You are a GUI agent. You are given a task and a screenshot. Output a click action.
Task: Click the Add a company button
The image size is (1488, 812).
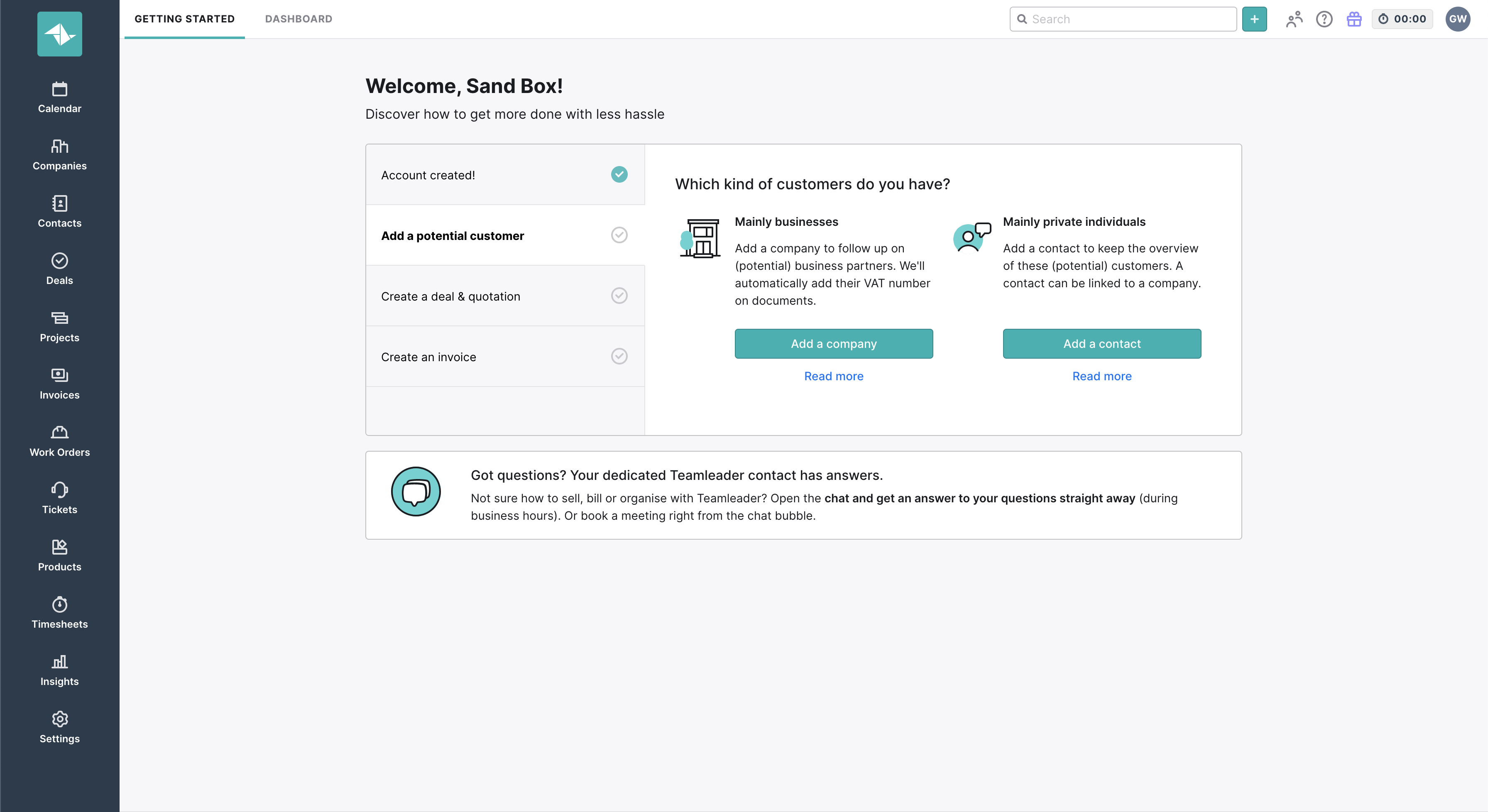[834, 344]
